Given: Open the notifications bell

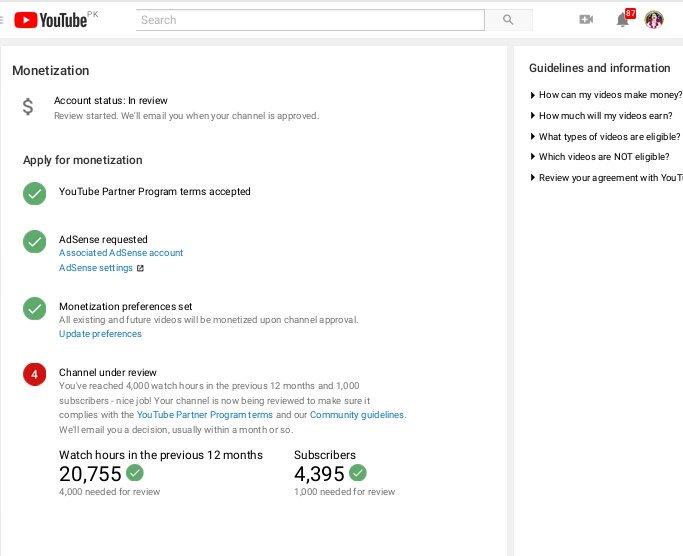Looking at the screenshot, I should (623, 20).
